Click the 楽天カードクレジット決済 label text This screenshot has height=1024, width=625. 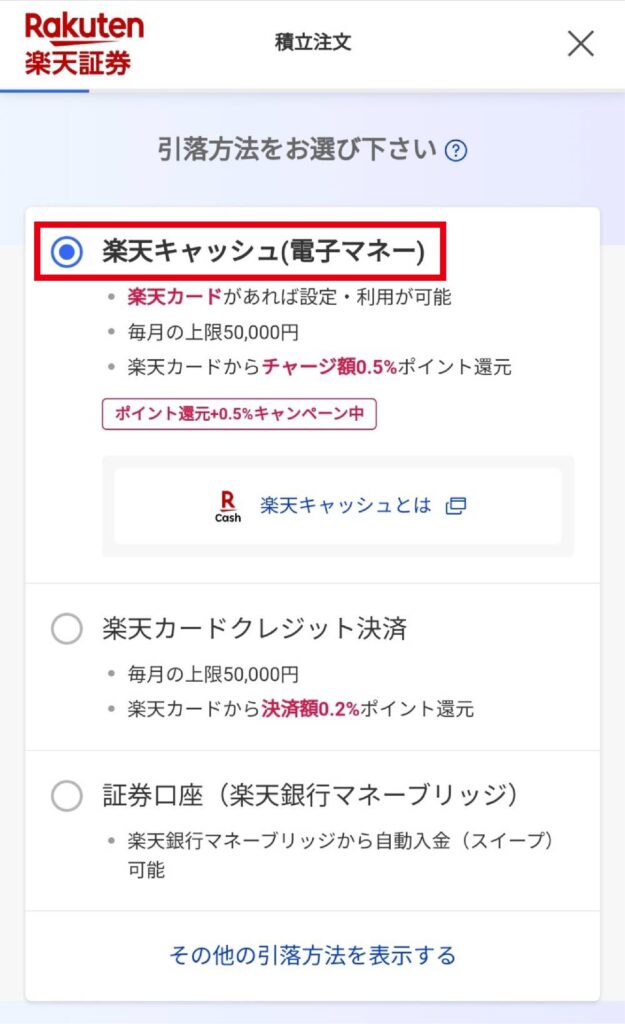coord(255,629)
